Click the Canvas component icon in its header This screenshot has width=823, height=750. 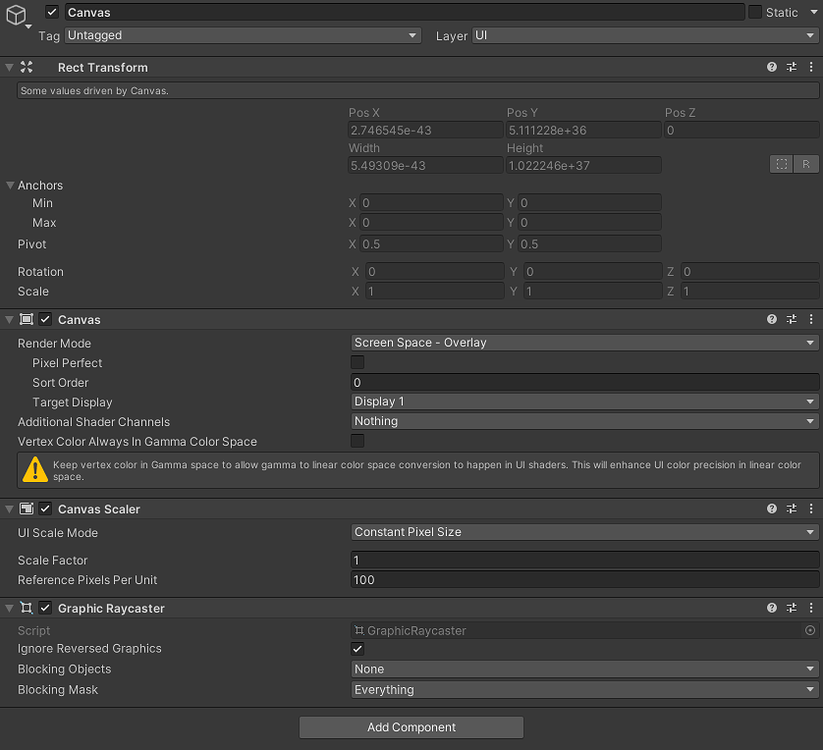click(x=24, y=319)
